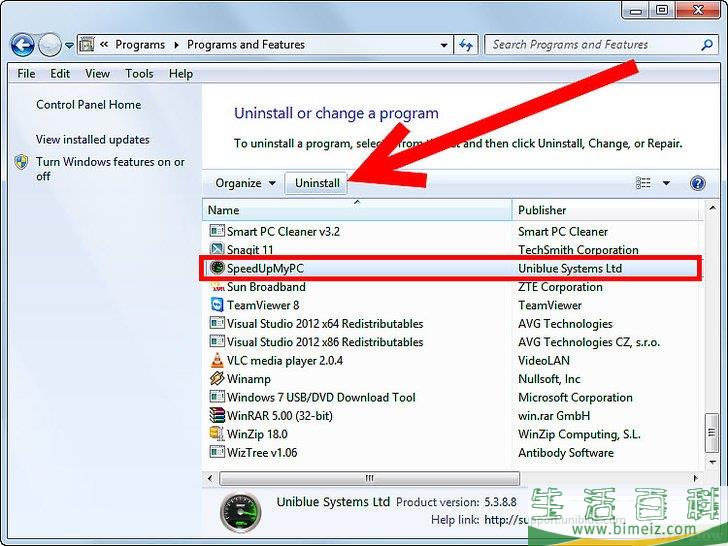Click the WinRAR 5.00 books icon
Image resolution: width=728 pixels, height=546 pixels.
(x=217, y=415)
